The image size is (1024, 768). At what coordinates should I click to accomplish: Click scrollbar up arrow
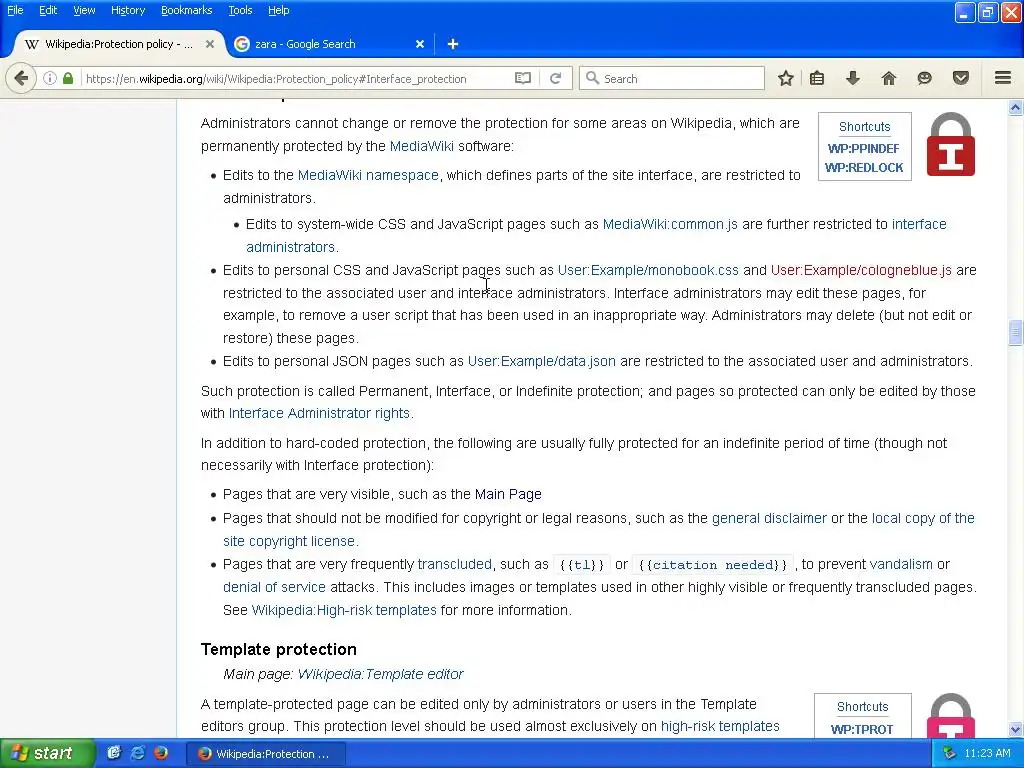coord(1015,108)
